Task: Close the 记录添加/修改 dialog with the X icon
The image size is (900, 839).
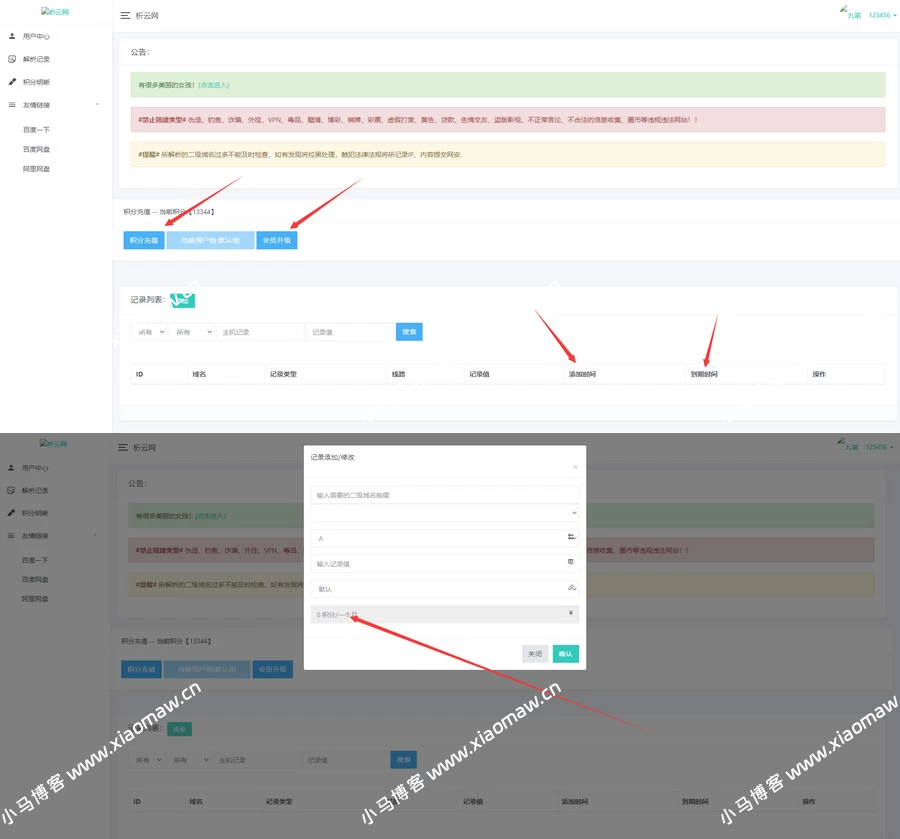Action: coord(574,467)
